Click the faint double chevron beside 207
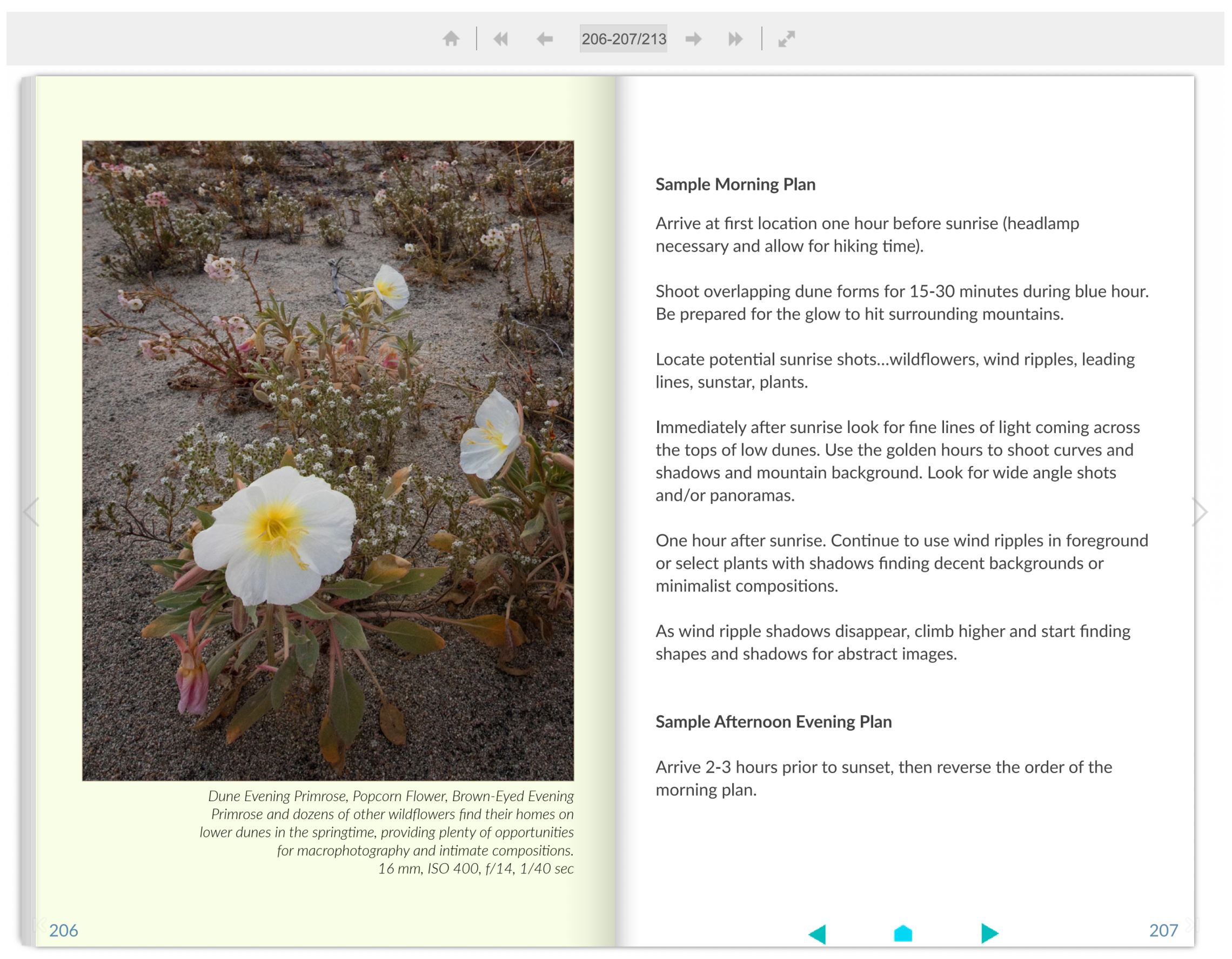The image size is (1232, 959). [x=1190, y=924]
